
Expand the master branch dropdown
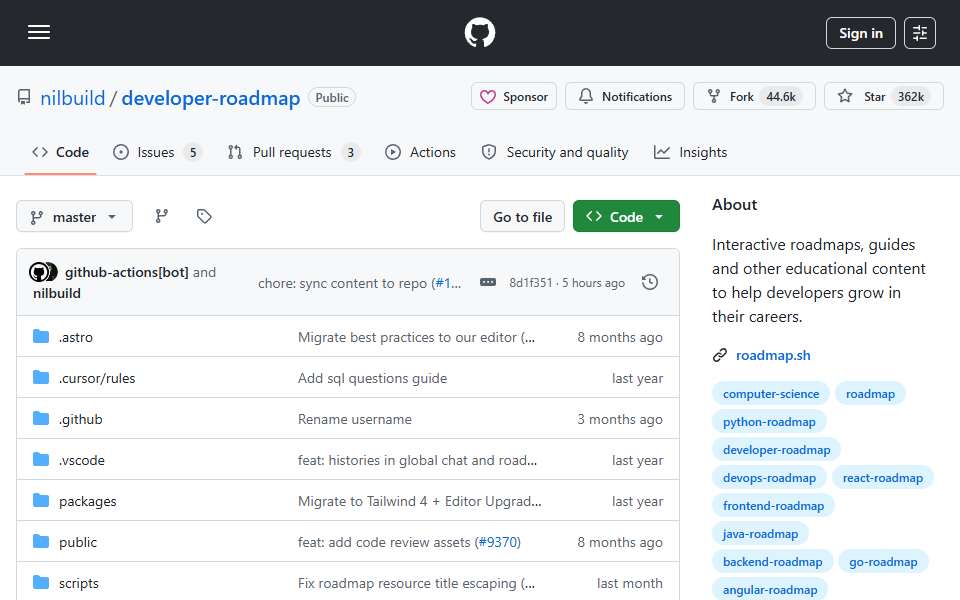click(74, 217)
